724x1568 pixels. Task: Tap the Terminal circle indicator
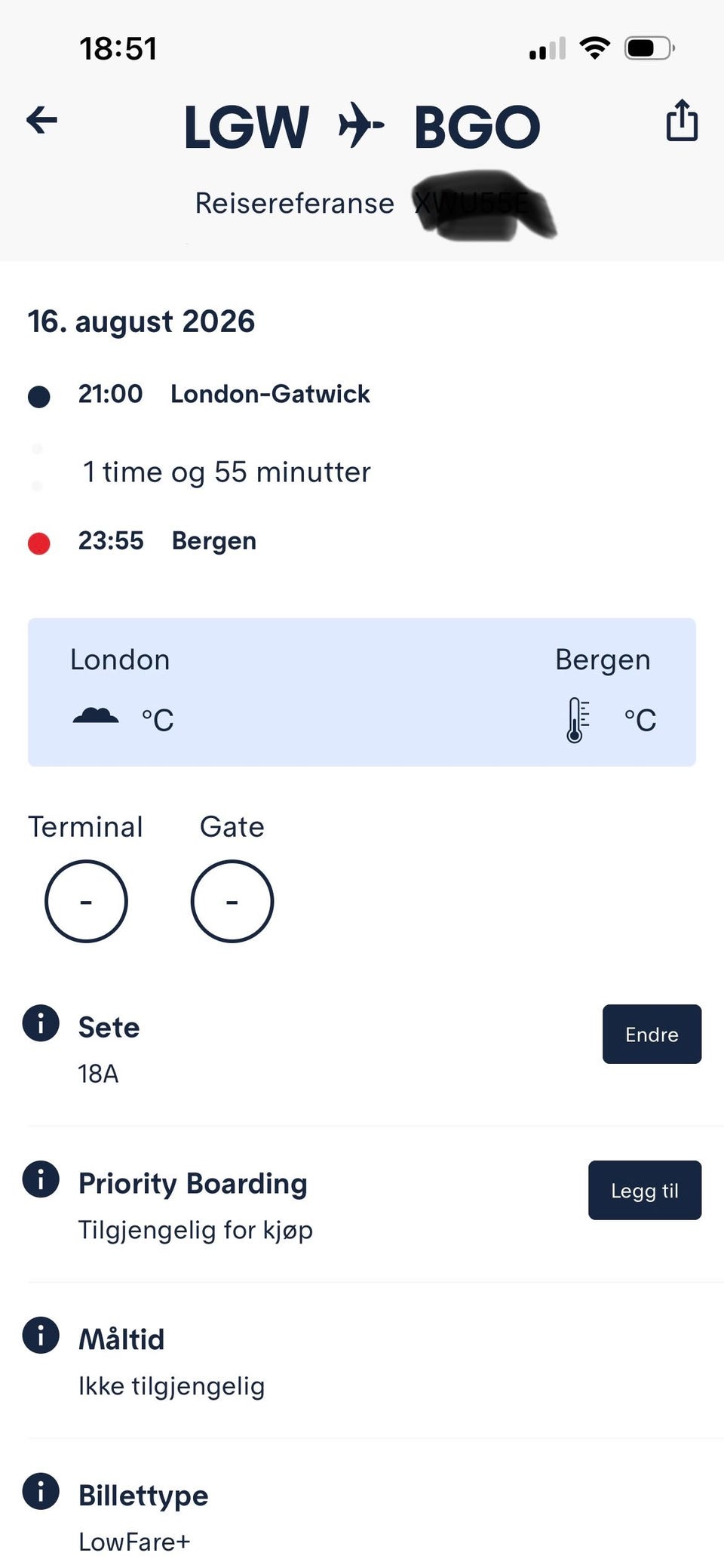[86, 901]
